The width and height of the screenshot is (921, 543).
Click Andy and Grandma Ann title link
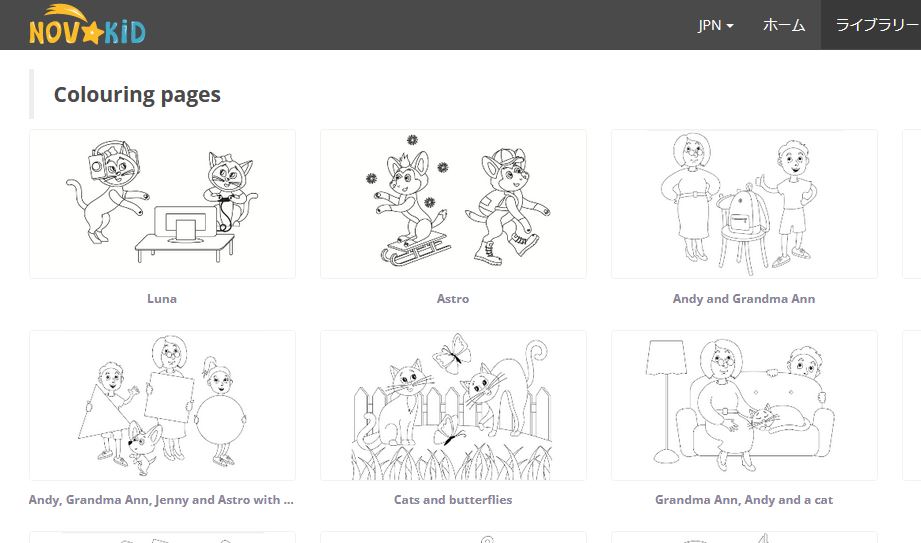point(744,299)
